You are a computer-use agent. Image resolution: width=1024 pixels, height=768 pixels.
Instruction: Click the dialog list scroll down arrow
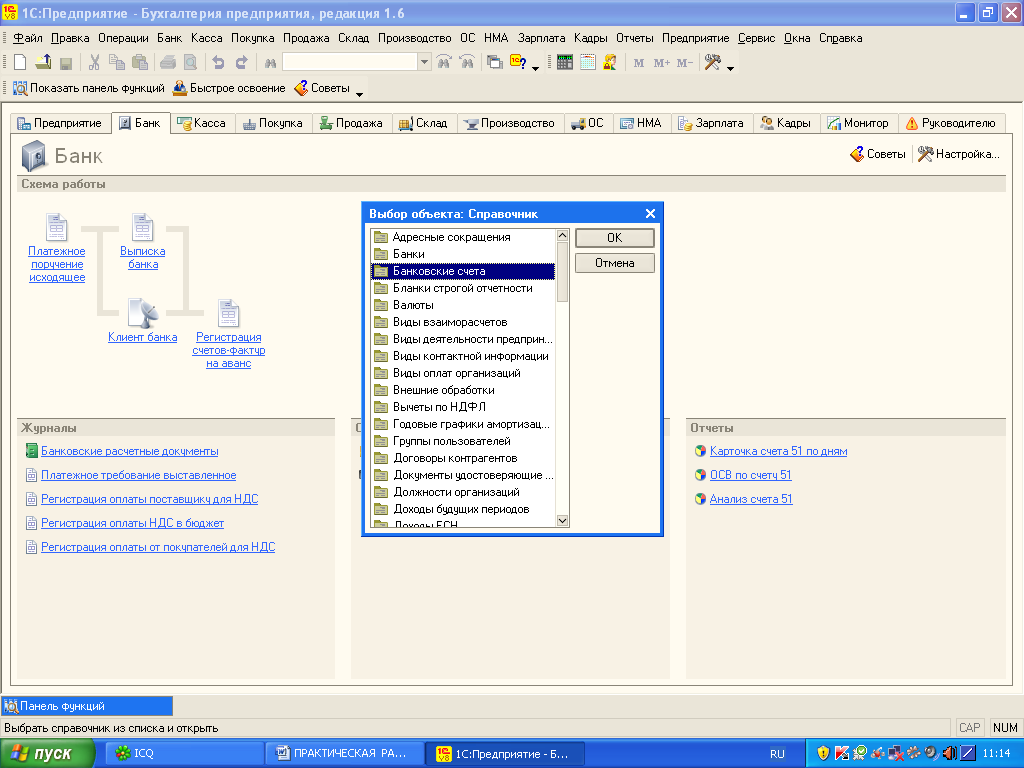point(562,520)
